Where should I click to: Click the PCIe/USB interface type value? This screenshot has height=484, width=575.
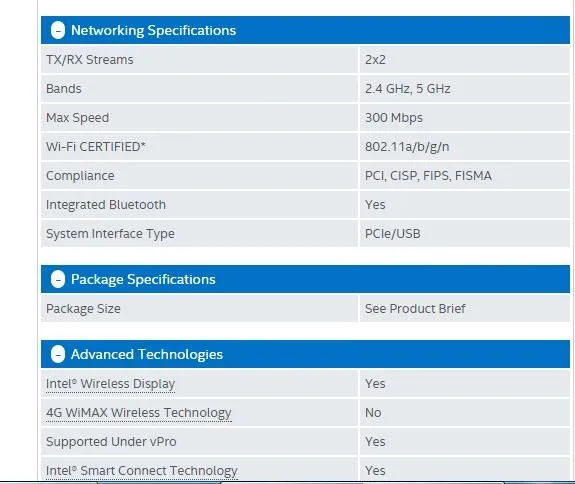pyautogui.click(x=392, y=234)
